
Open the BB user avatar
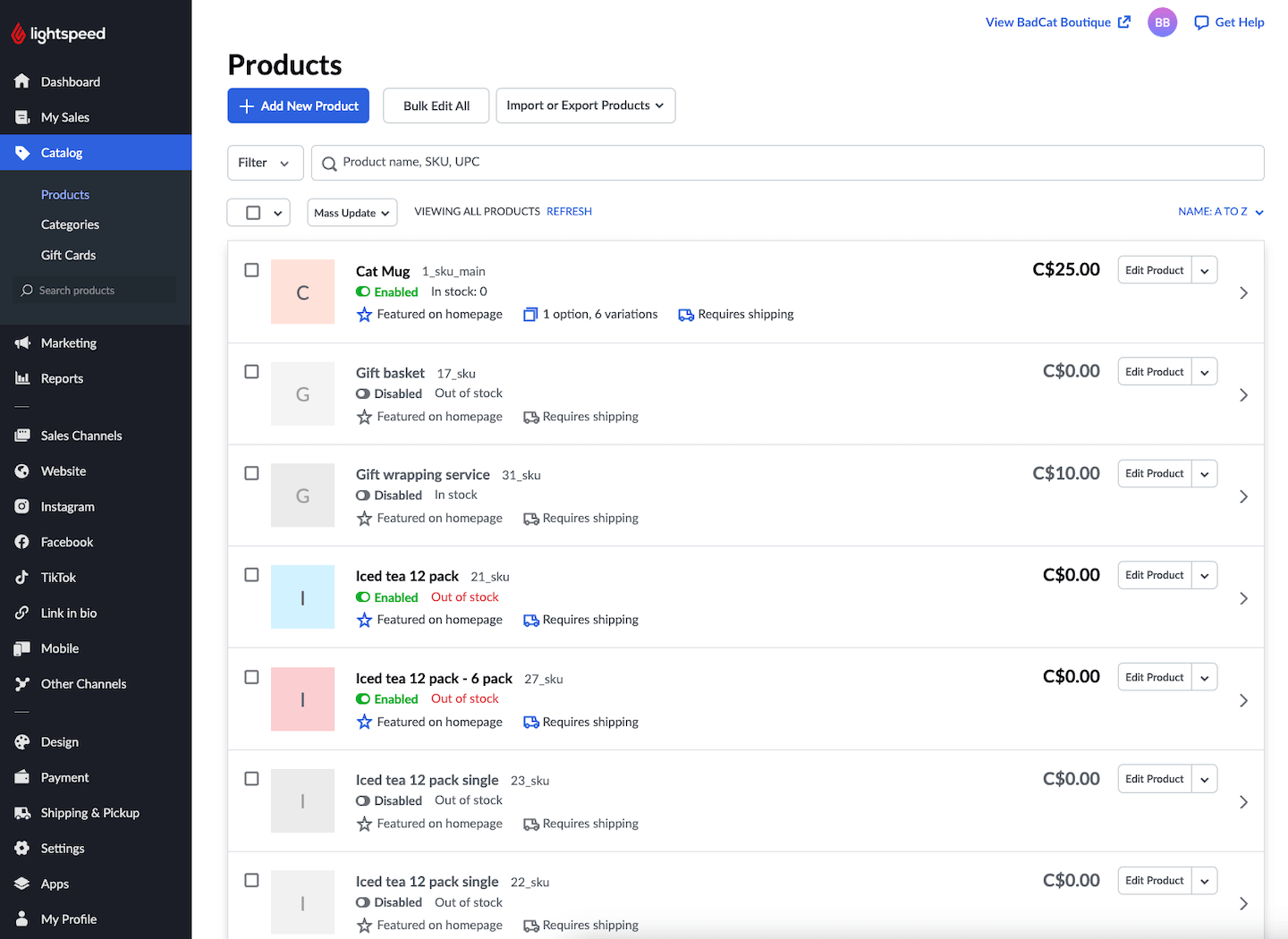pyautogui.click(x=1162, y=22)
